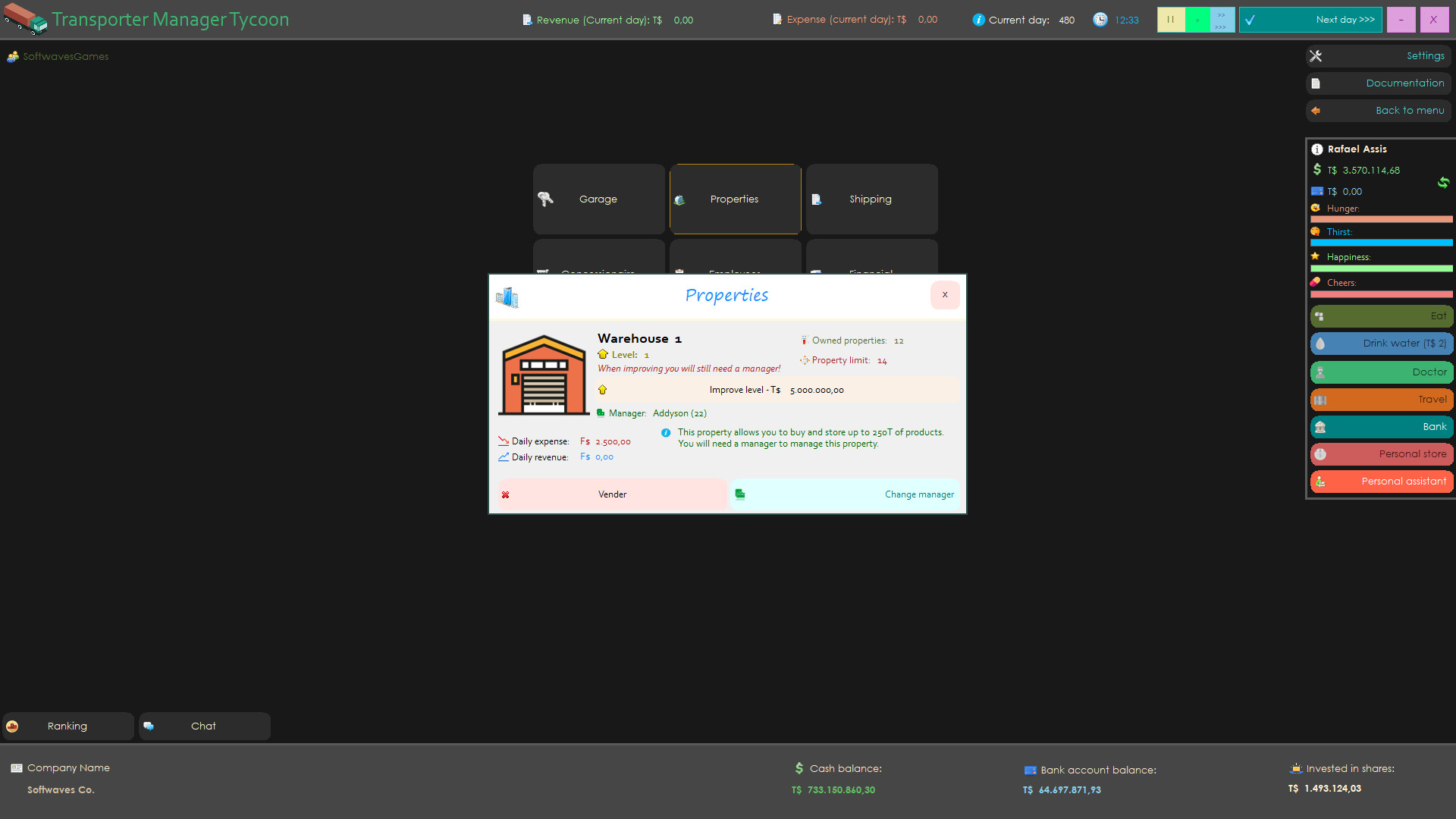The height and width of the screenshot is (819, 1456).
Task: Switch to the Shipping tab
Action: (871, 199)
